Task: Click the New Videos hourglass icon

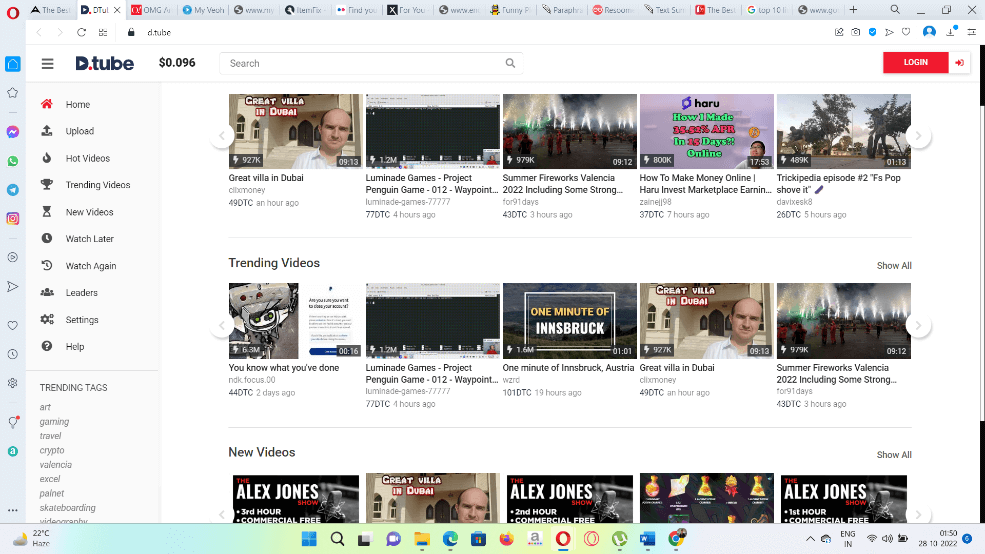Action: point(46,212)
